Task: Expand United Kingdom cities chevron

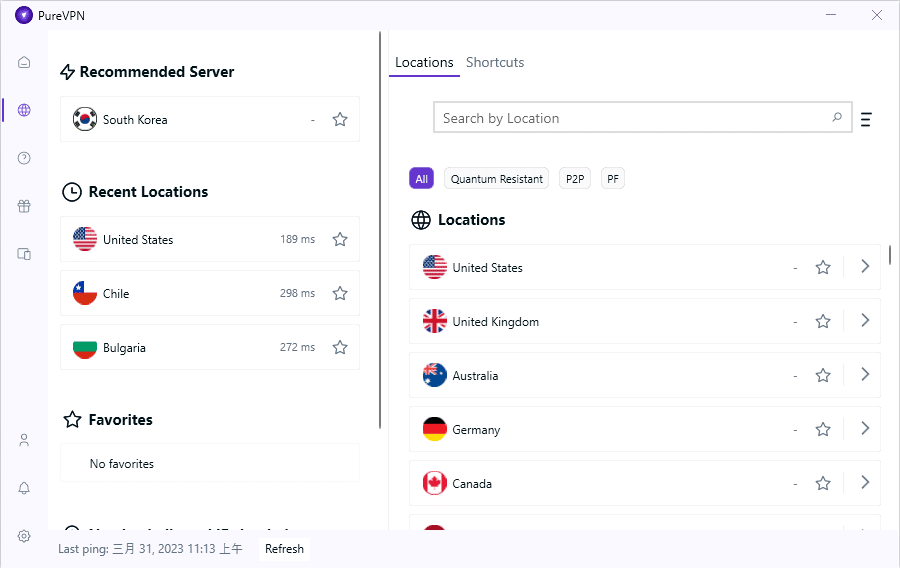Action: click(x=865, y=320)
